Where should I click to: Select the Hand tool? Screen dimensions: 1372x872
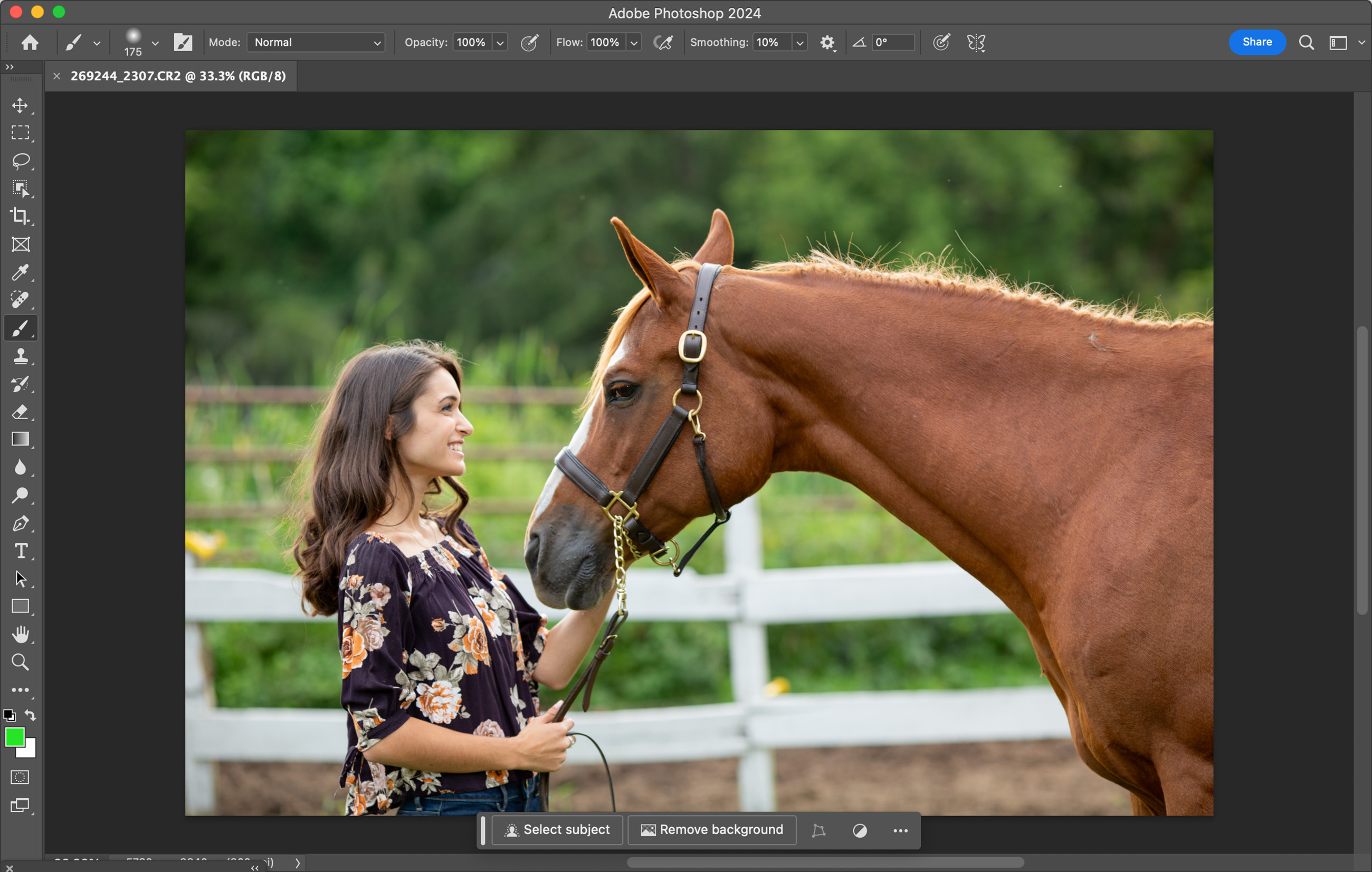click(21, 634)
